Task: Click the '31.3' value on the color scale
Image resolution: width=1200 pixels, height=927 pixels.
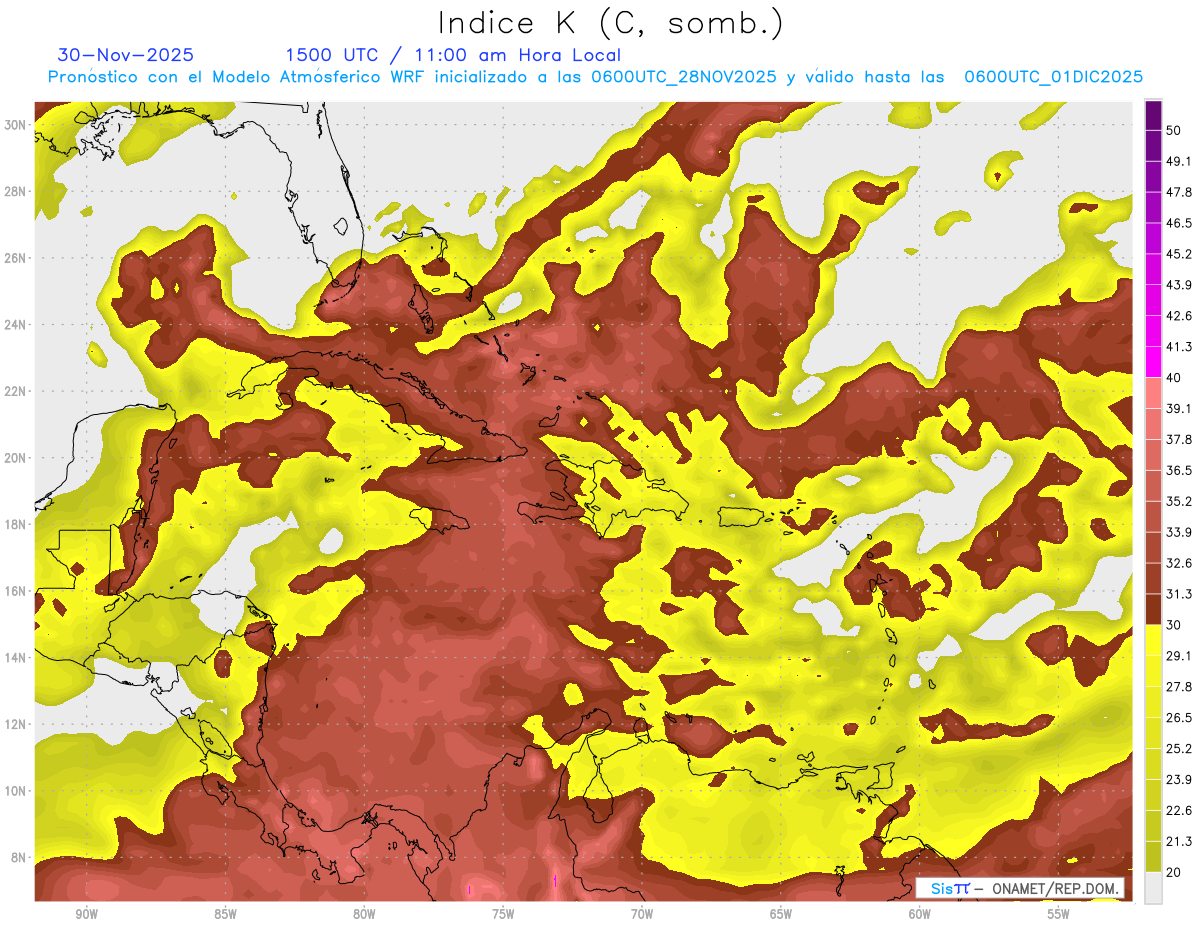Action: [x=1179, y=594]
